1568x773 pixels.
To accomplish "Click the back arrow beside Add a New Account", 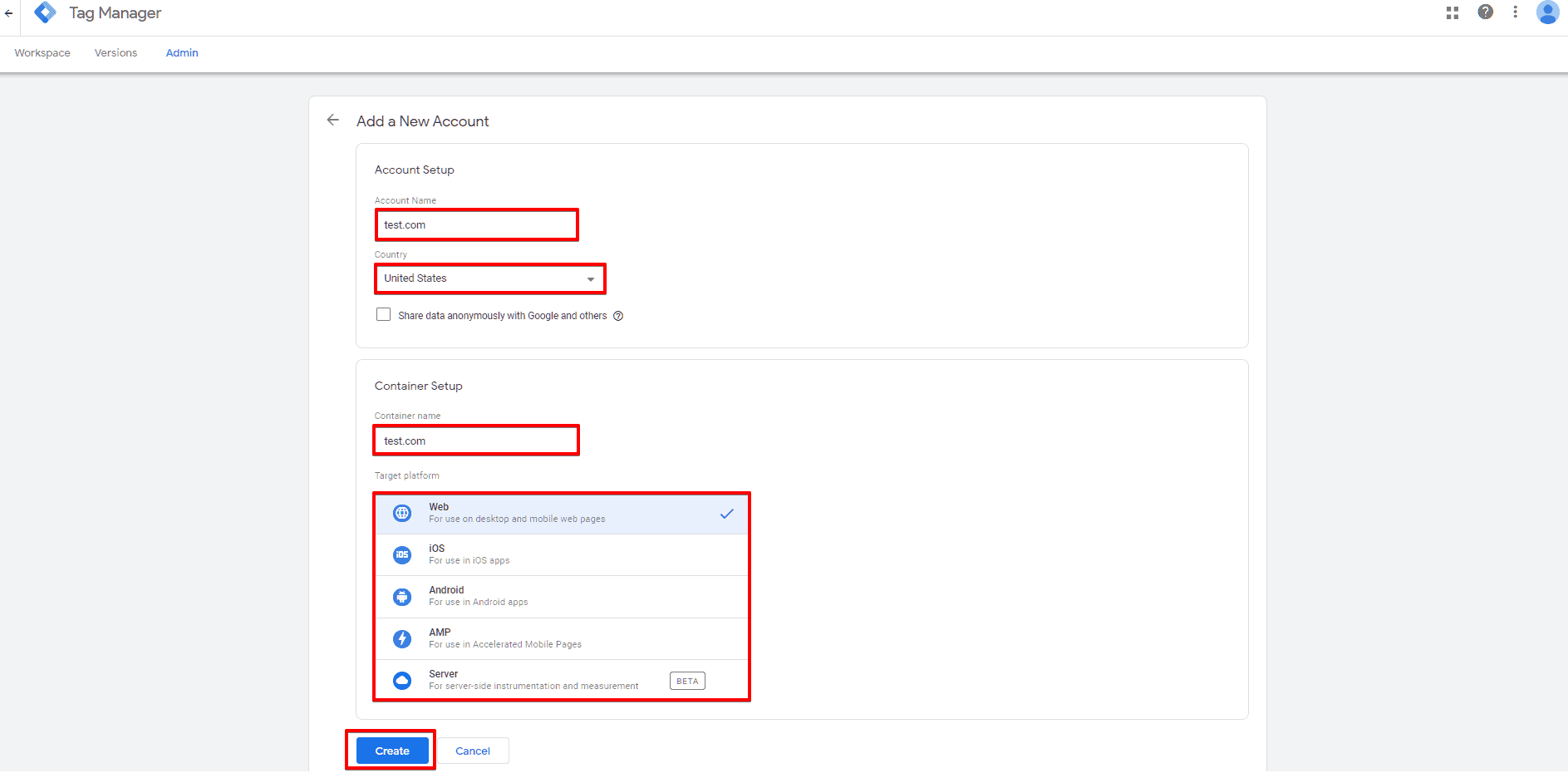I will point(333,120).
